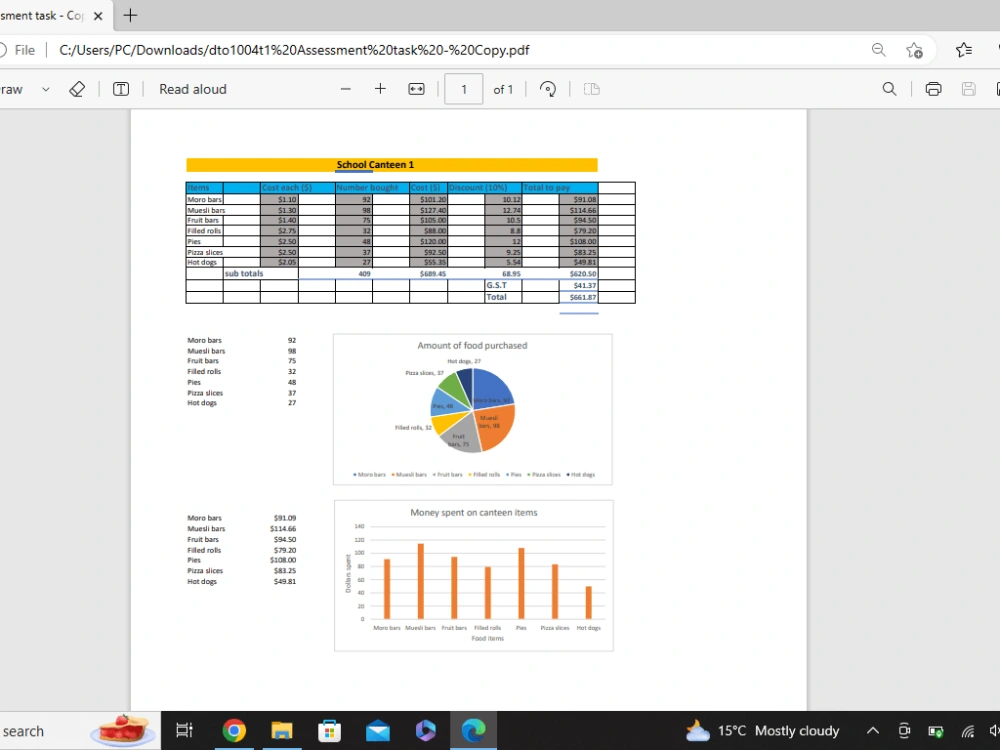The image size is (1000, 750).
Task: Zoom in on the PDF
Action: (x=380, y=89)
